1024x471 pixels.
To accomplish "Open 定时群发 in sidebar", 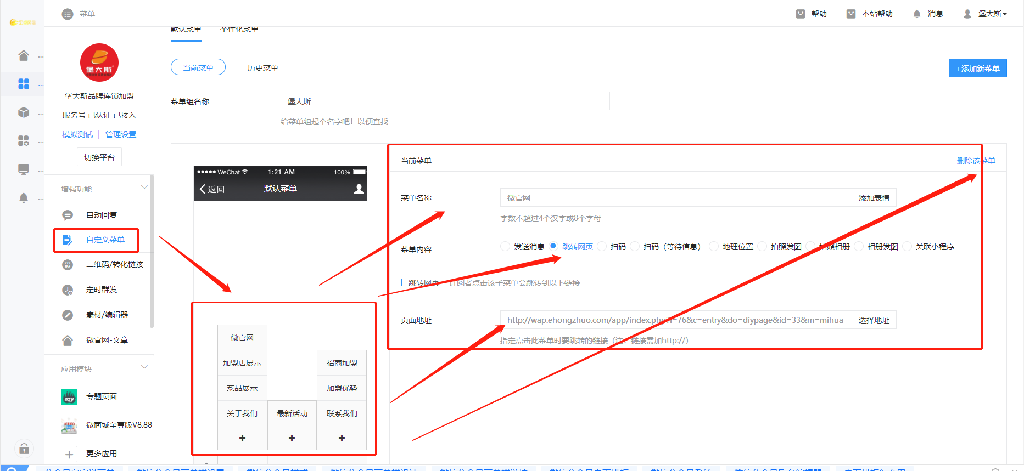I will tap(101, 289).
